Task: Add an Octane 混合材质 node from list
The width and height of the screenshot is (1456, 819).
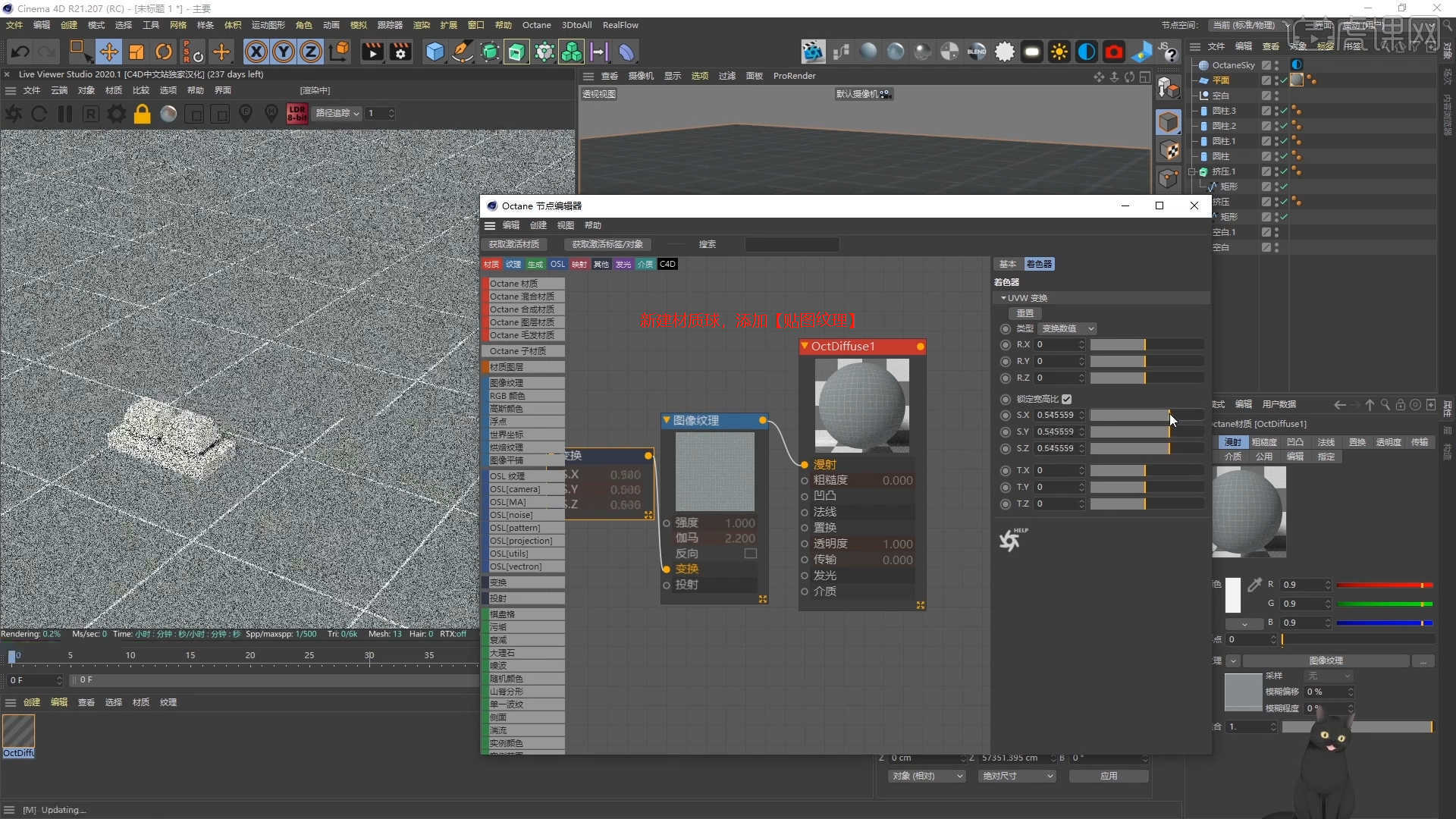Action: (523, 297)
